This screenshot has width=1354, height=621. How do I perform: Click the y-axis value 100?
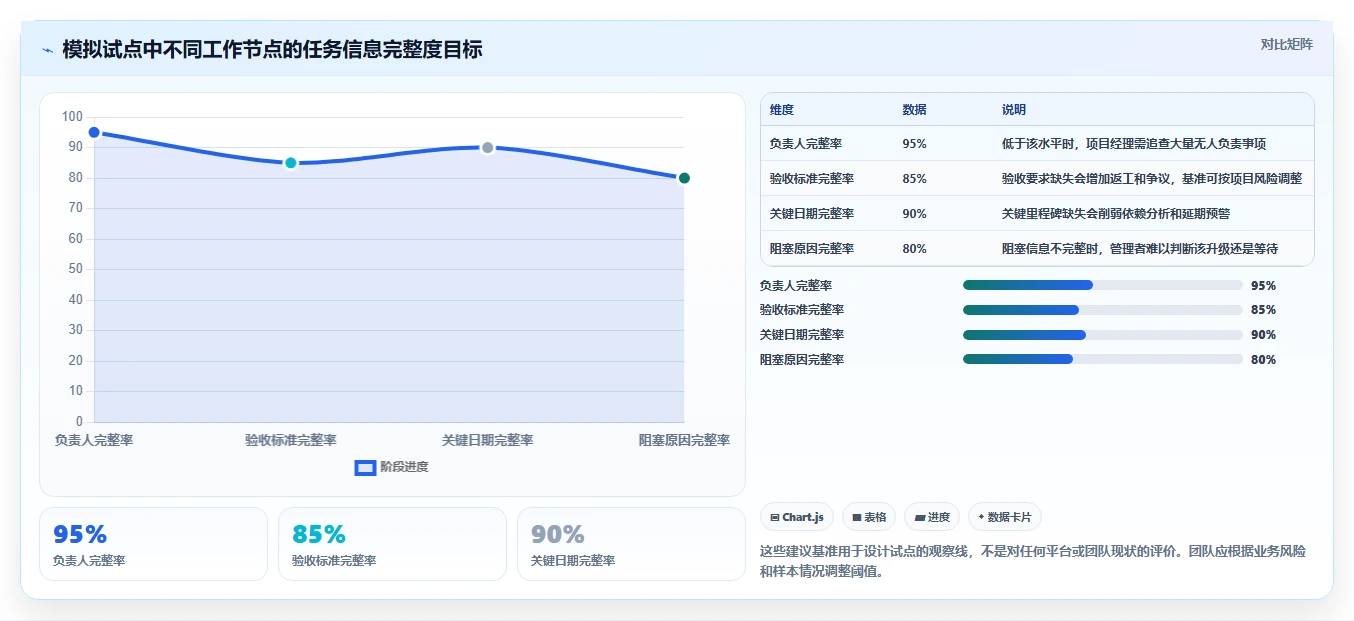72,117
